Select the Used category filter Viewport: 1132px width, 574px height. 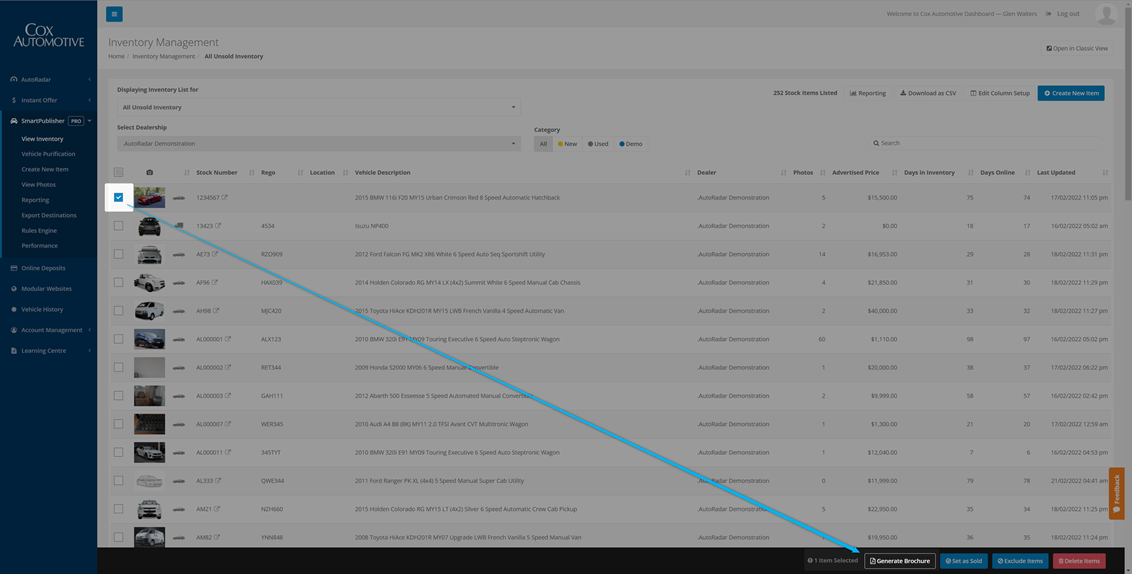tap(598, 144)
